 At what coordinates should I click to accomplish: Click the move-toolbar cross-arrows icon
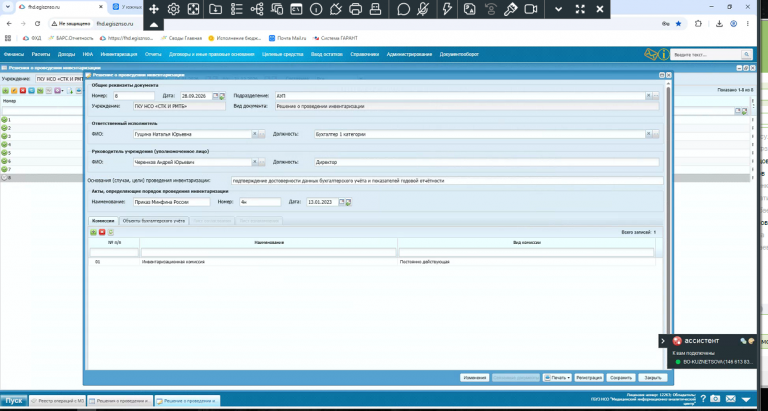tap(154, 9)
